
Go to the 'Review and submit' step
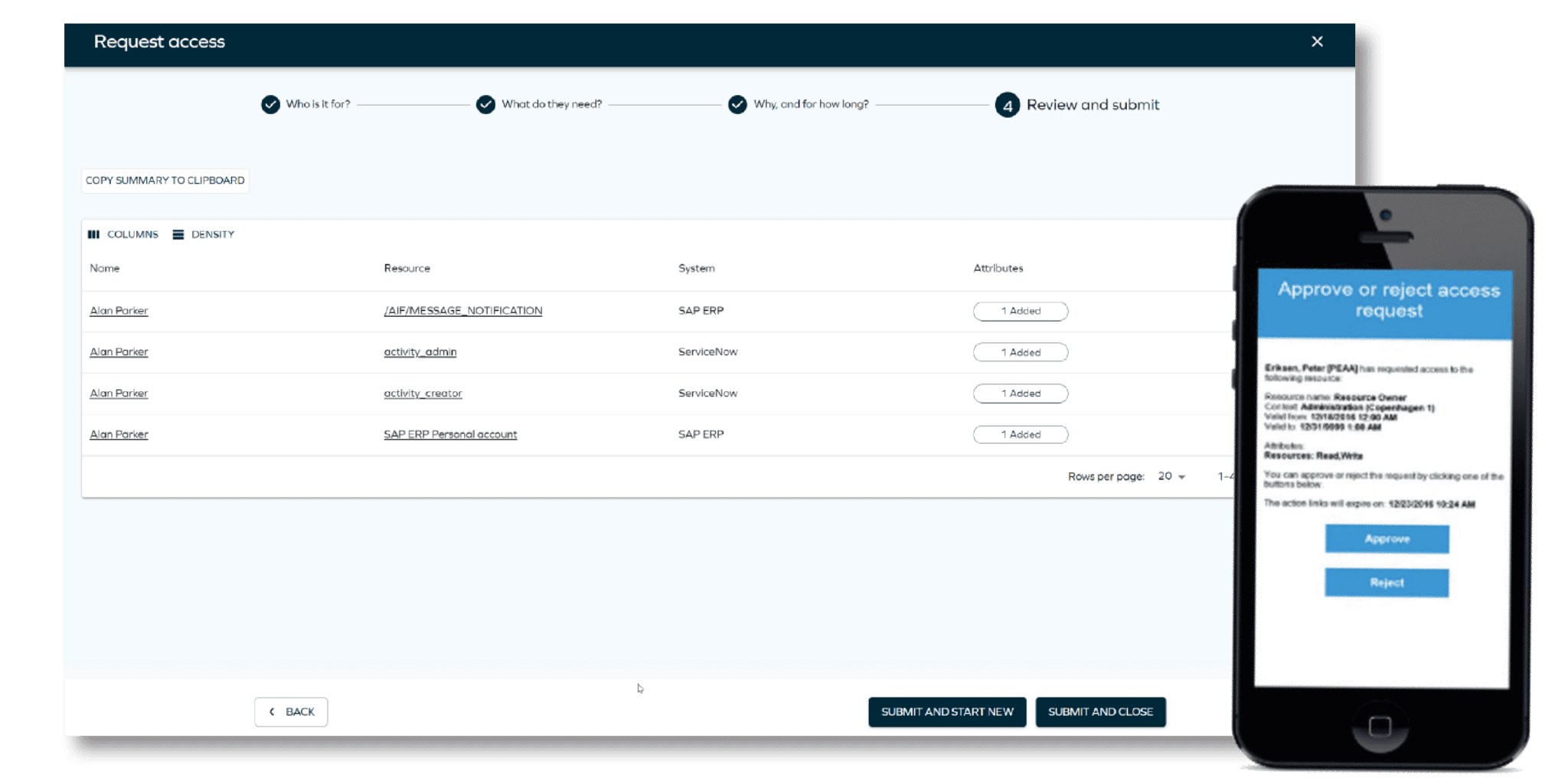click(x=1093, y=104)
